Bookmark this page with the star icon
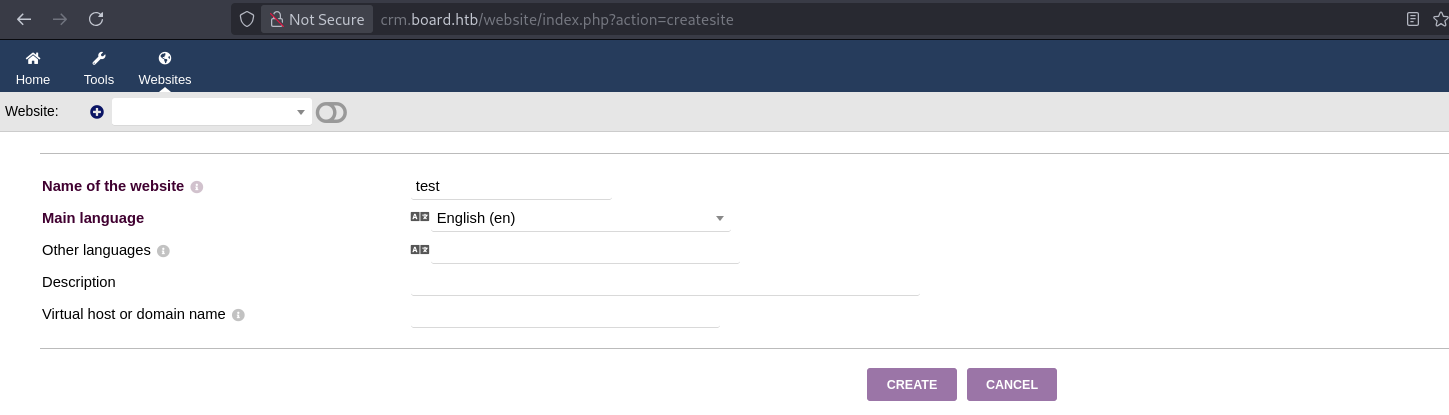The width and height of the screenshot is (1449, 415). 1441,19
